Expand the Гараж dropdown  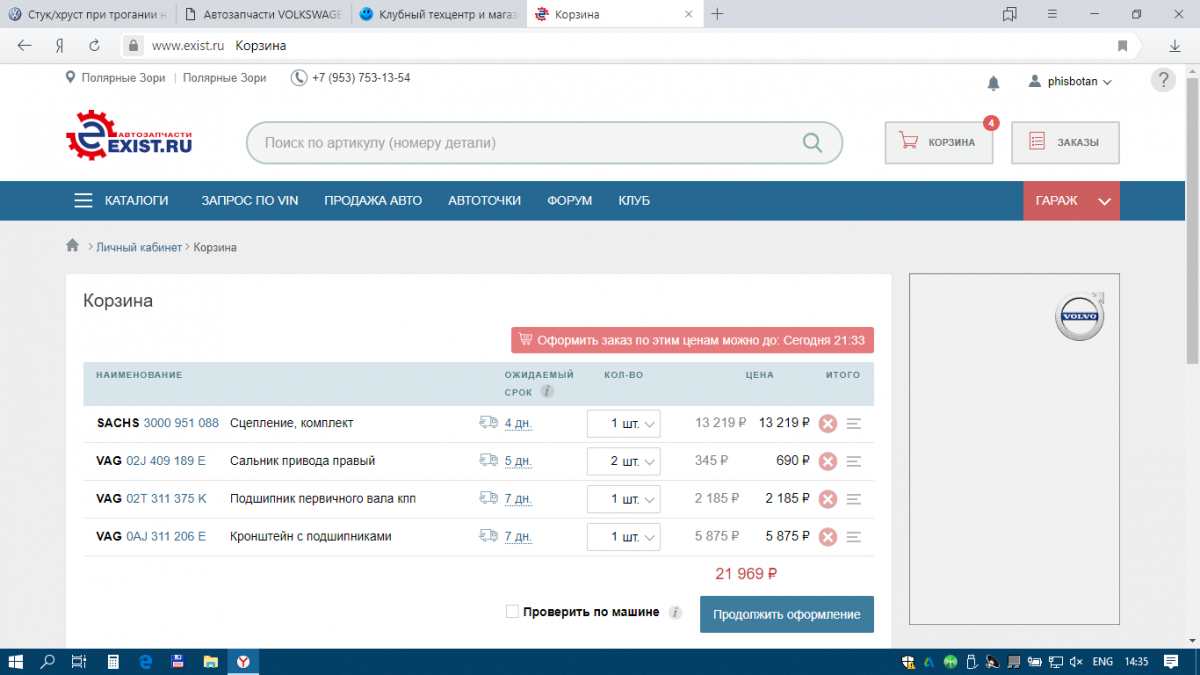[x=1072, y=200]
